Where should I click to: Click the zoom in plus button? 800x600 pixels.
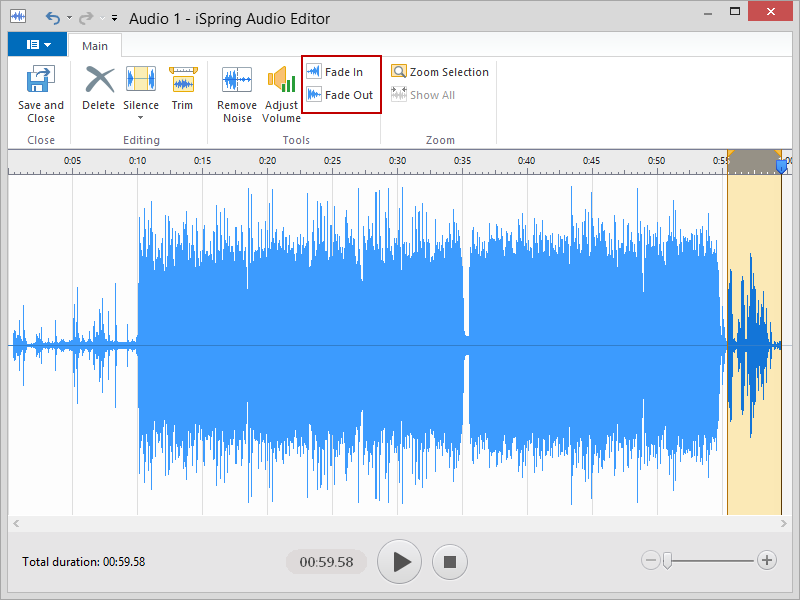[767, 560]
